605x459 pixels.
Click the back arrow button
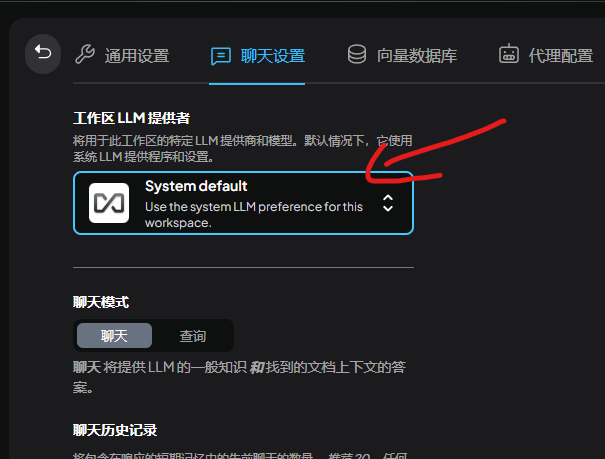[x=42, y=53]
